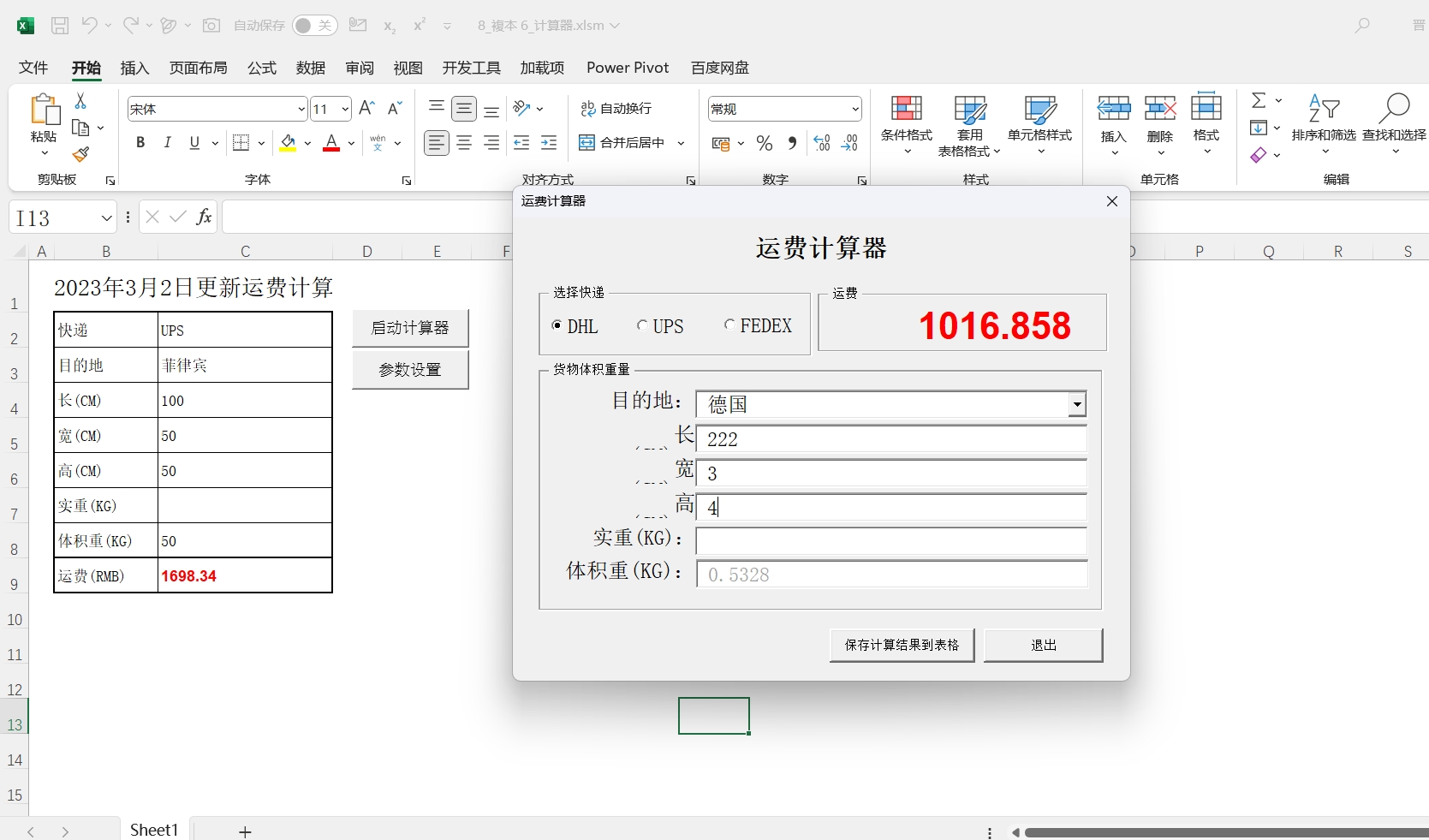1429x840 pixels.
Task: Click the Sheet1 tab
Action: (154, 830)
